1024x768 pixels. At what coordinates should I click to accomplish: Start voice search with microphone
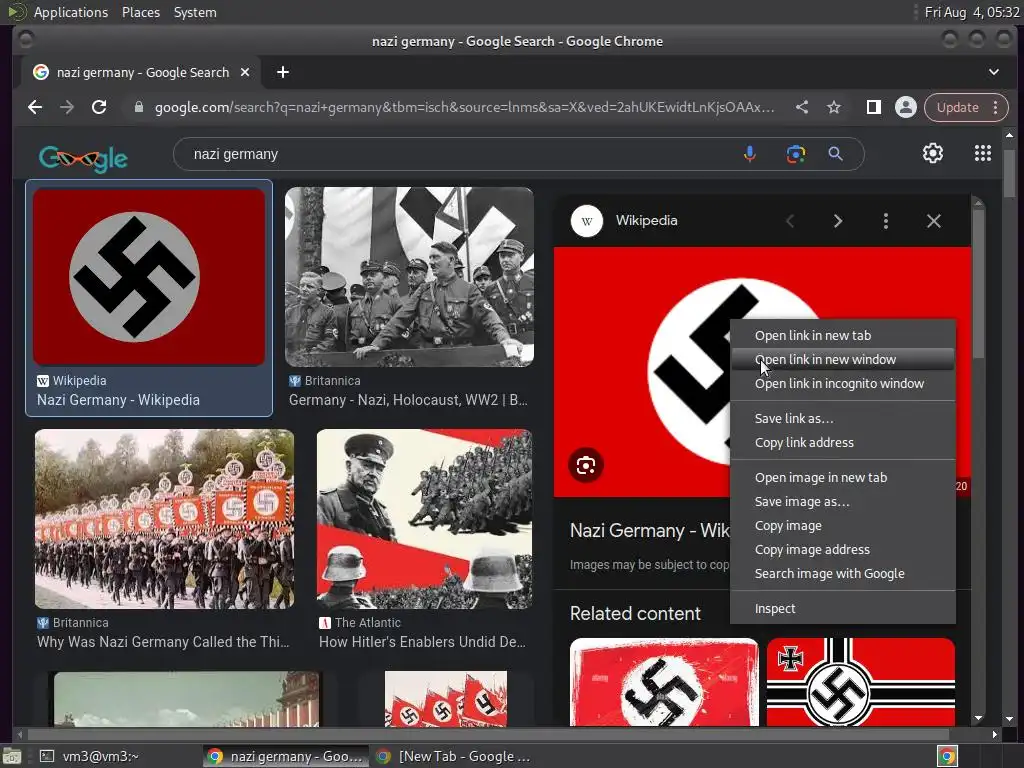[x=750, y=154]
